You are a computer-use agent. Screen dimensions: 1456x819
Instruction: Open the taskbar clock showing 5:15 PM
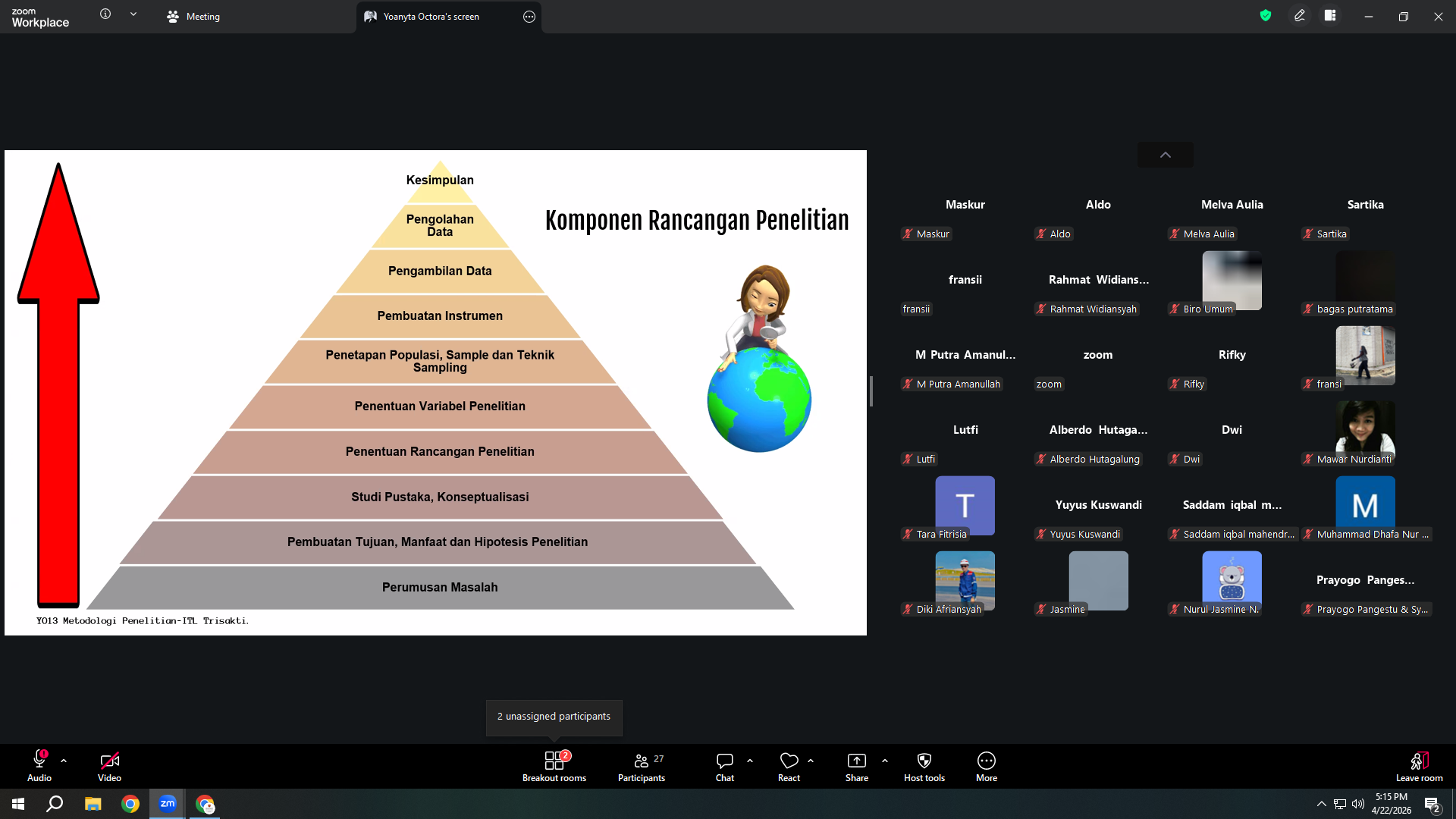pos(1392,804)
